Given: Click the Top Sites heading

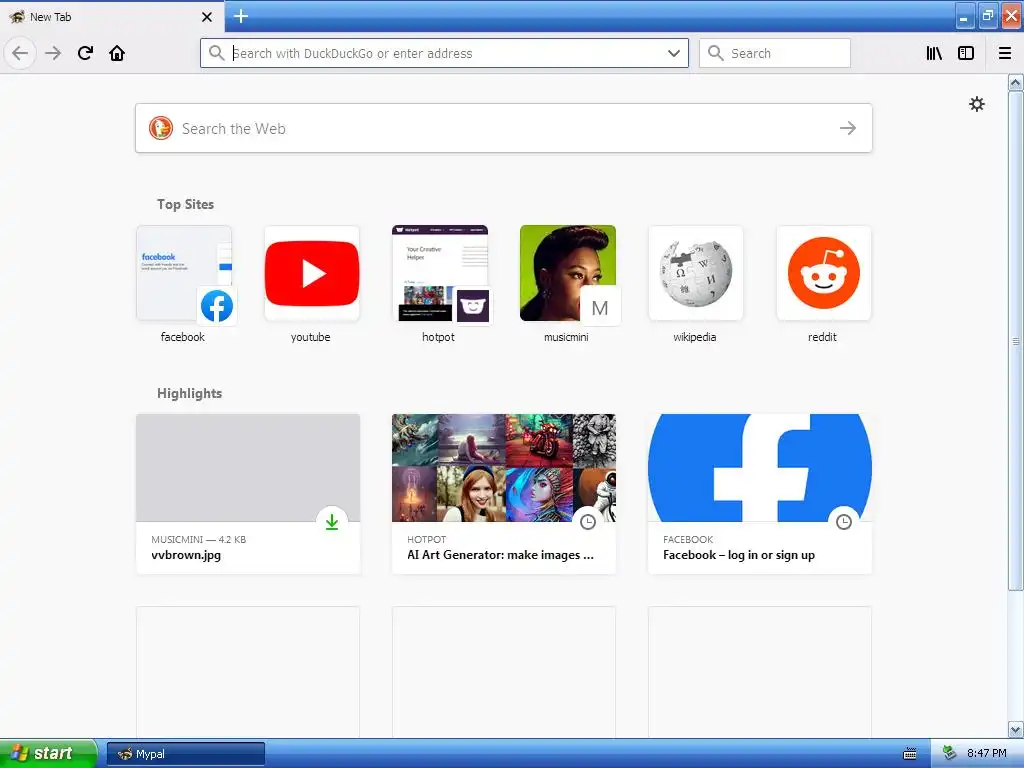Looking at the screenshot, I should [185, 204].
